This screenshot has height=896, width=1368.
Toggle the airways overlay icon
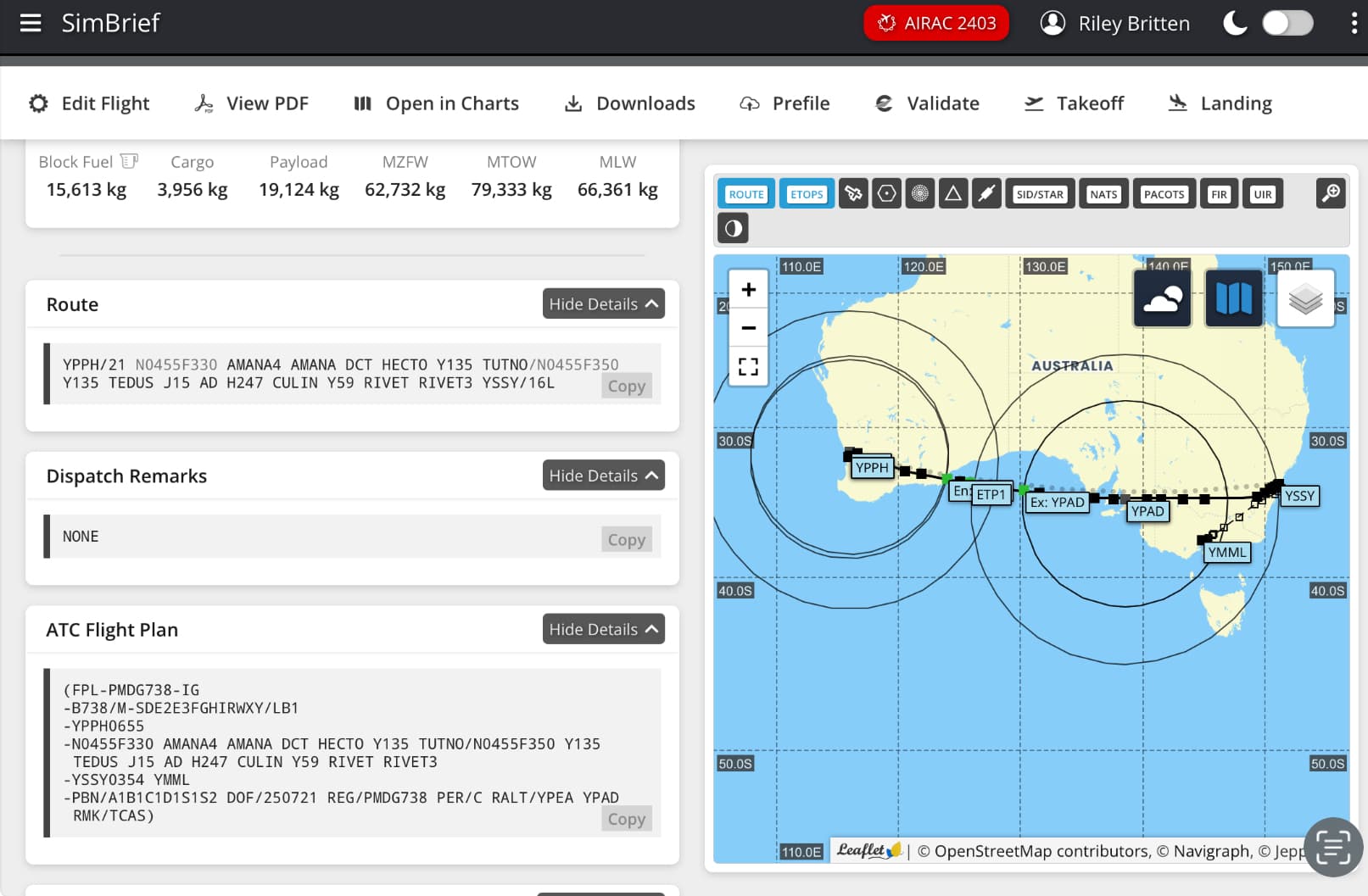tap(986, 194)
